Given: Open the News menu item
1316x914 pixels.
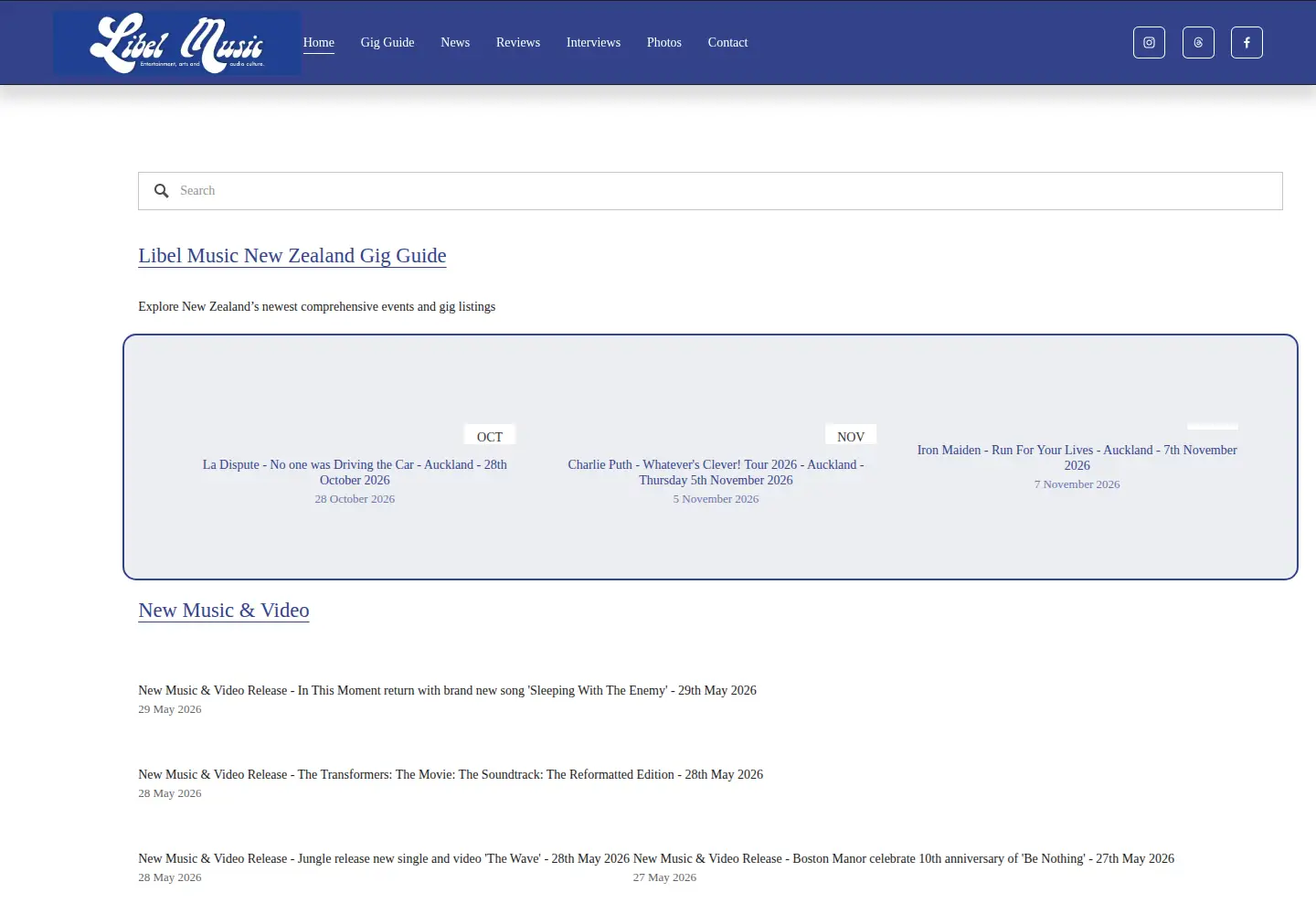Looking at the screenshot, I should pyautogui.click(x=455, y=43).
